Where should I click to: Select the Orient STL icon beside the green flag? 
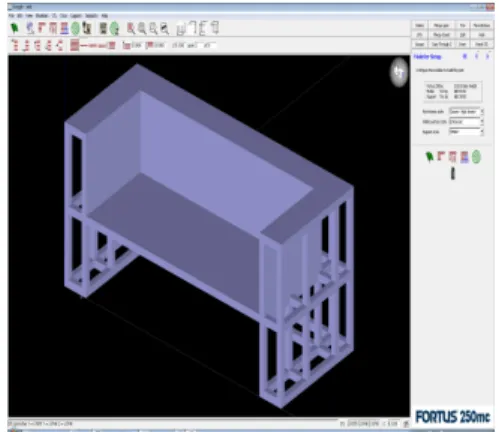(31, 28)
